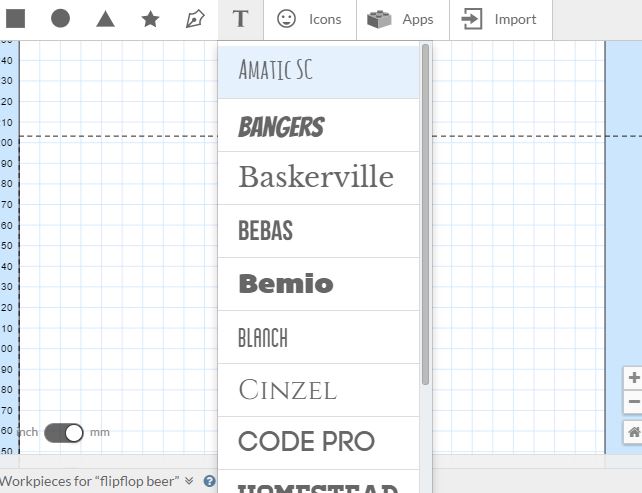Select the pen drawing tool
Viewport: 642px width, 493px height.
[x=195, y=19]
